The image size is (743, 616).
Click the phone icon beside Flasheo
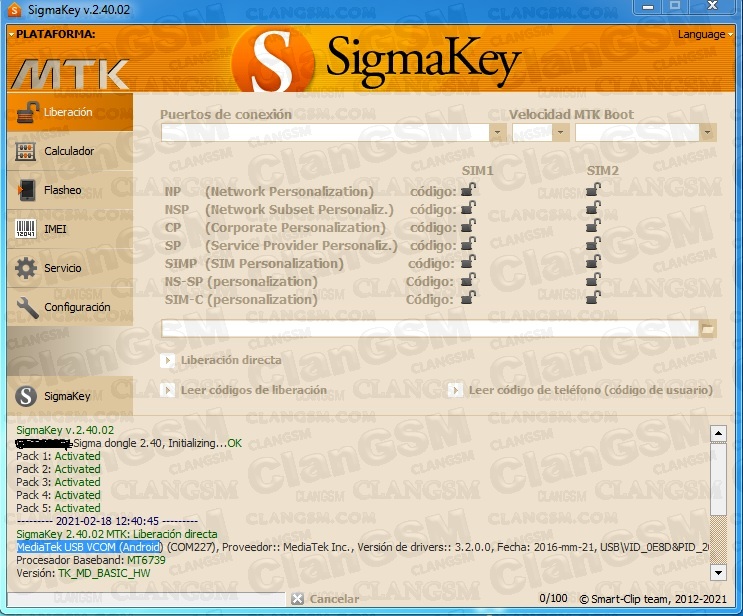[27, 190]
